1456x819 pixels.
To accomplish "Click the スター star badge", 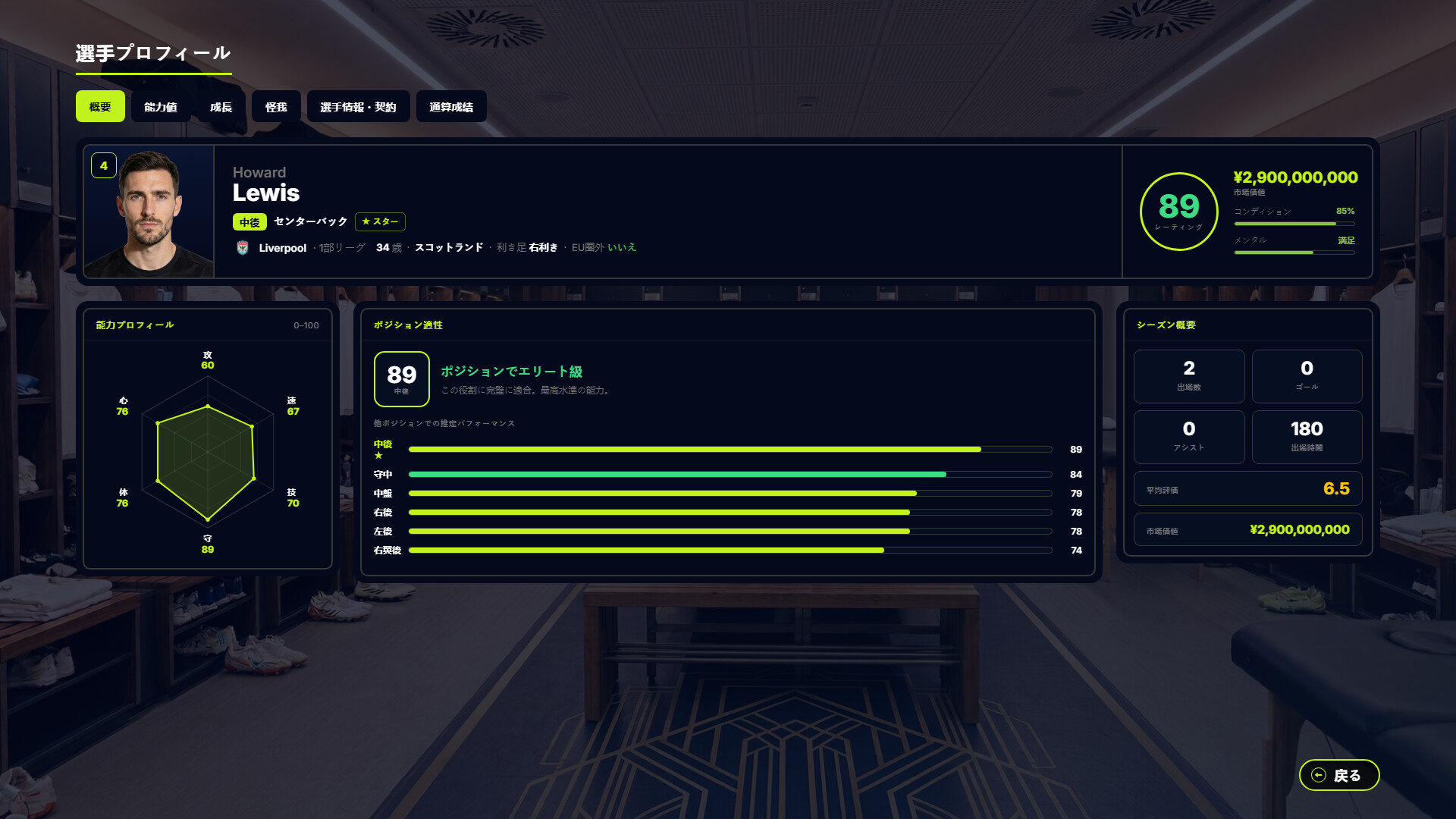I will pyautogui.click(x=380, y=221).
